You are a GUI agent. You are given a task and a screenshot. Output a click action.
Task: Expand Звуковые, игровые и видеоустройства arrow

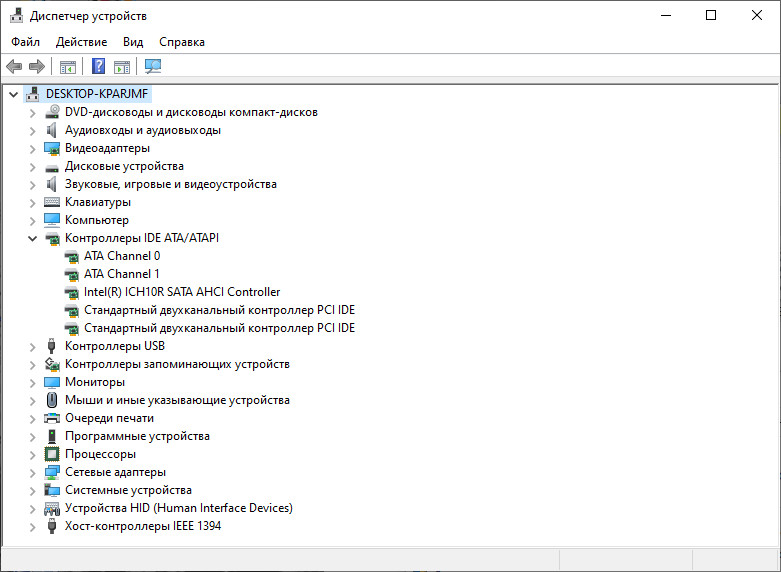coord(32,185)
